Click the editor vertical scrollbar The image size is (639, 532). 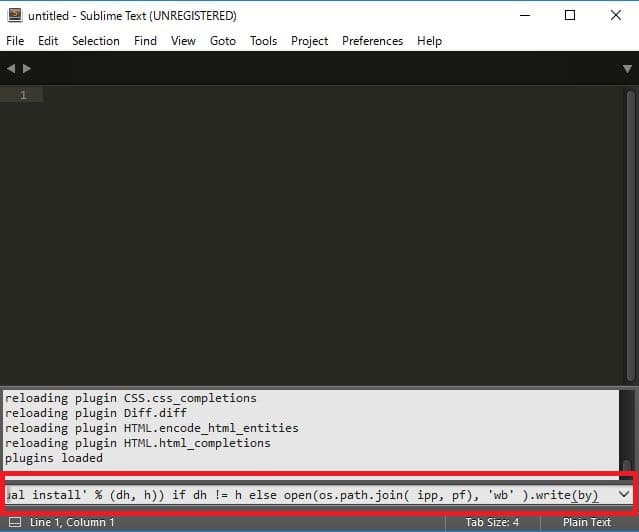click(631, 235)
